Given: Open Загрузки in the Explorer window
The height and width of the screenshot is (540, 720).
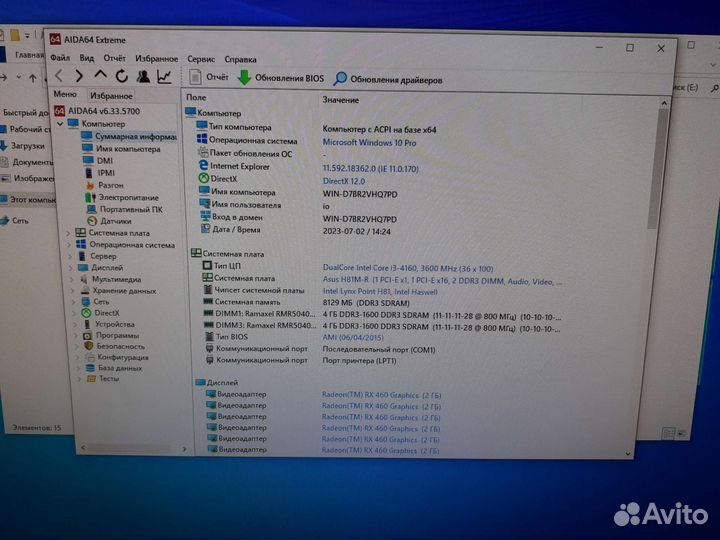Looking at the screenshot, I should (x=22, y=146).
